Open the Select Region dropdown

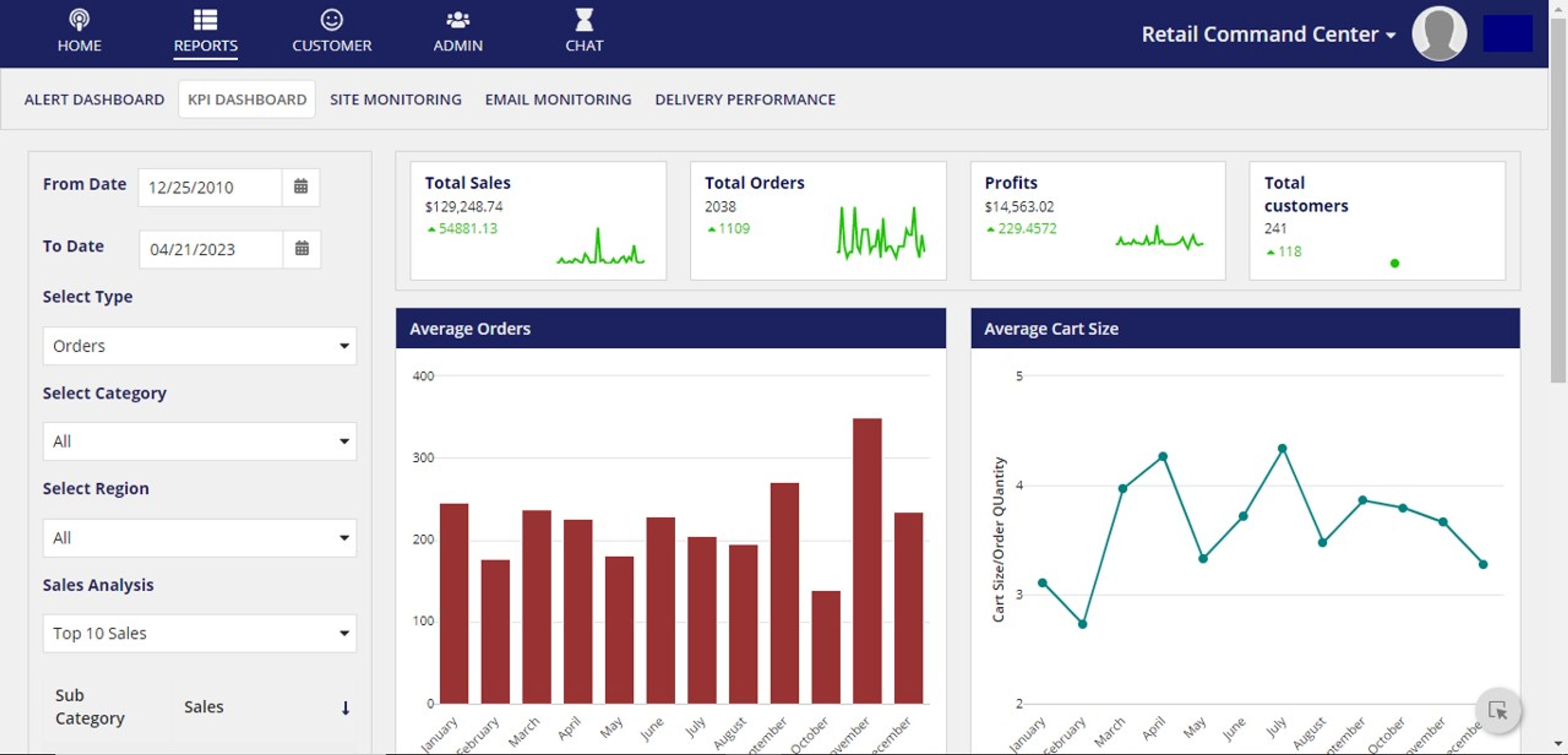(200, 538)
